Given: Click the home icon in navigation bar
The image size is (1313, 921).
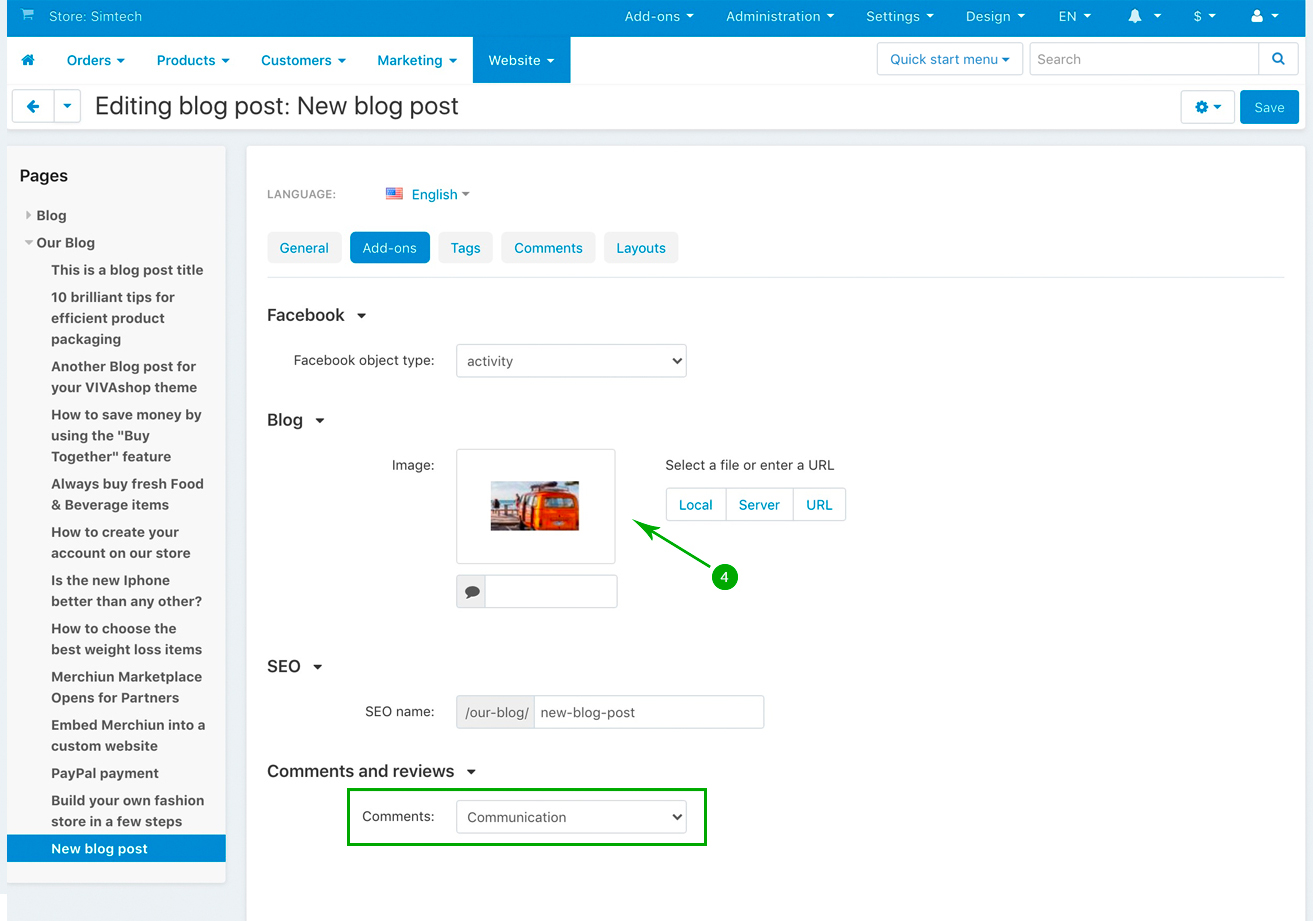Looking at the screenshot, I should (x=28, y=60).
